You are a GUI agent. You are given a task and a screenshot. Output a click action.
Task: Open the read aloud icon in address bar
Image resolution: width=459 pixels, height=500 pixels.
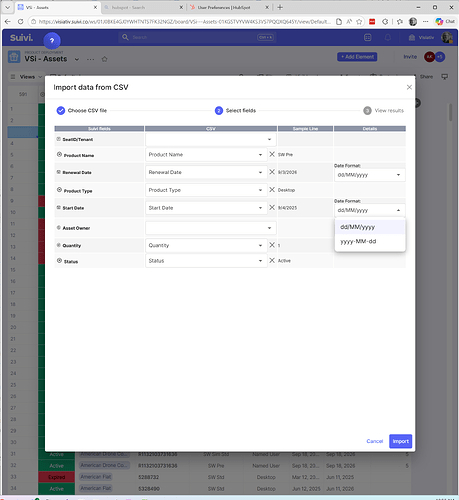click(x=349, y=22)
